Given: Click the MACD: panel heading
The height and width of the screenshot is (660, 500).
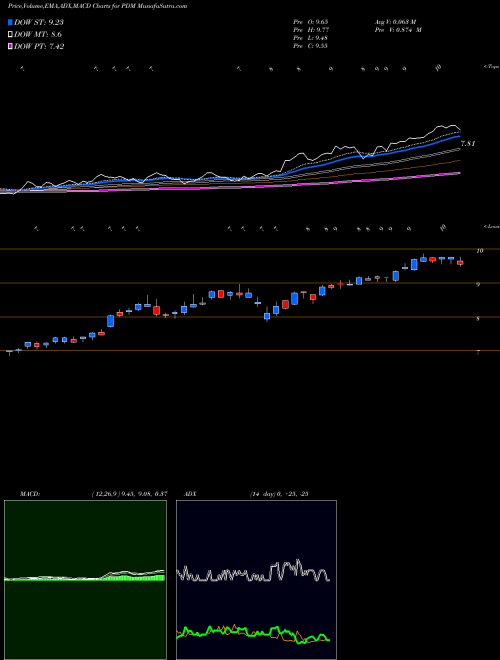Looking at the screenshot, I should (x=29, y=494).
